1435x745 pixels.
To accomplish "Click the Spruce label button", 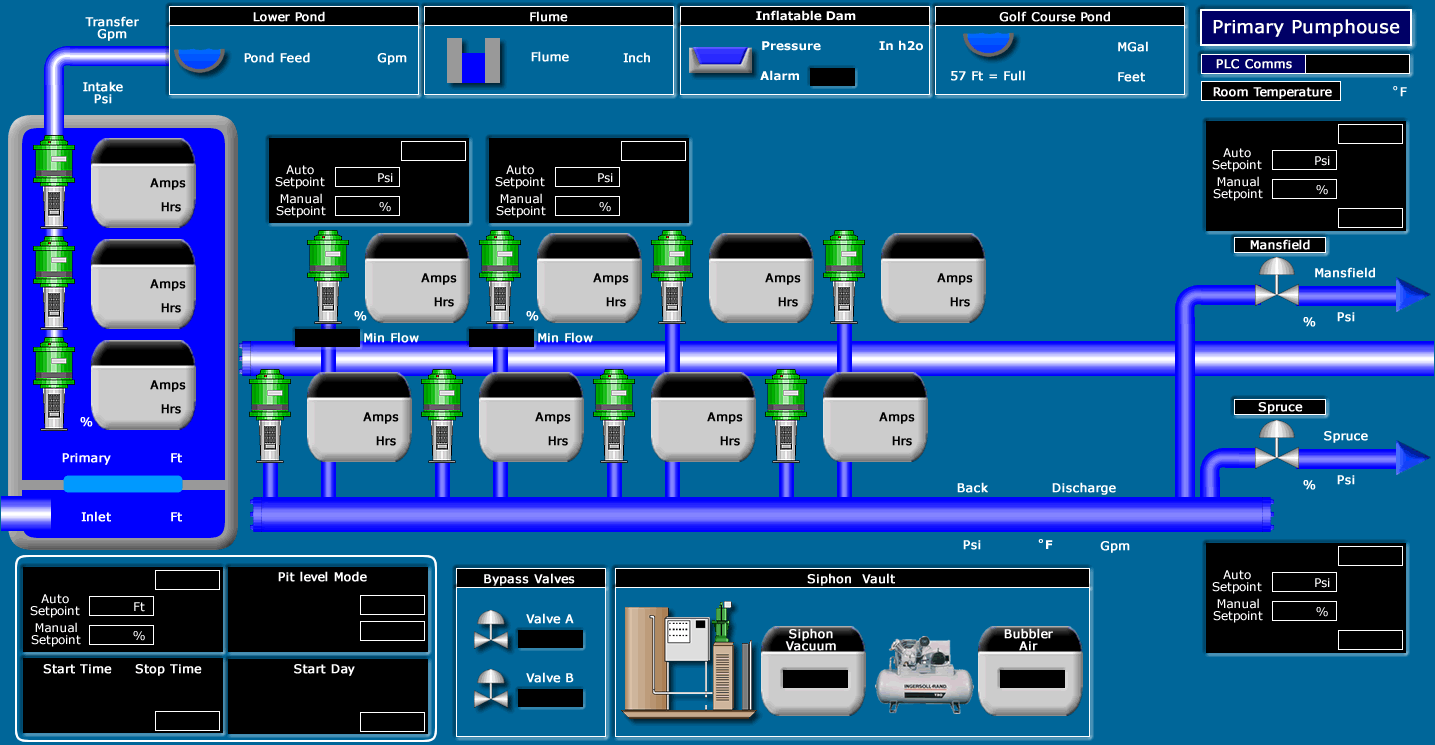I will pos(1279,408).
